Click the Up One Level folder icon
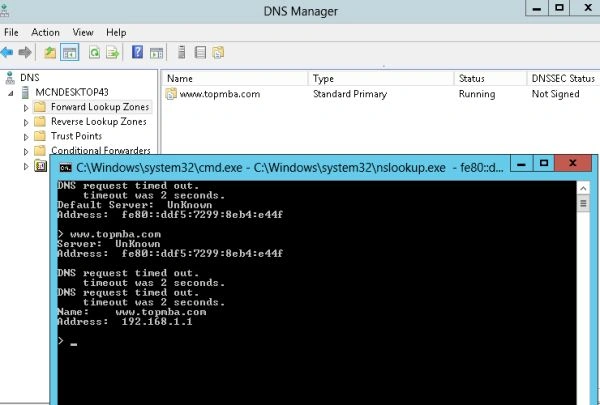 [x=50, y=52]
